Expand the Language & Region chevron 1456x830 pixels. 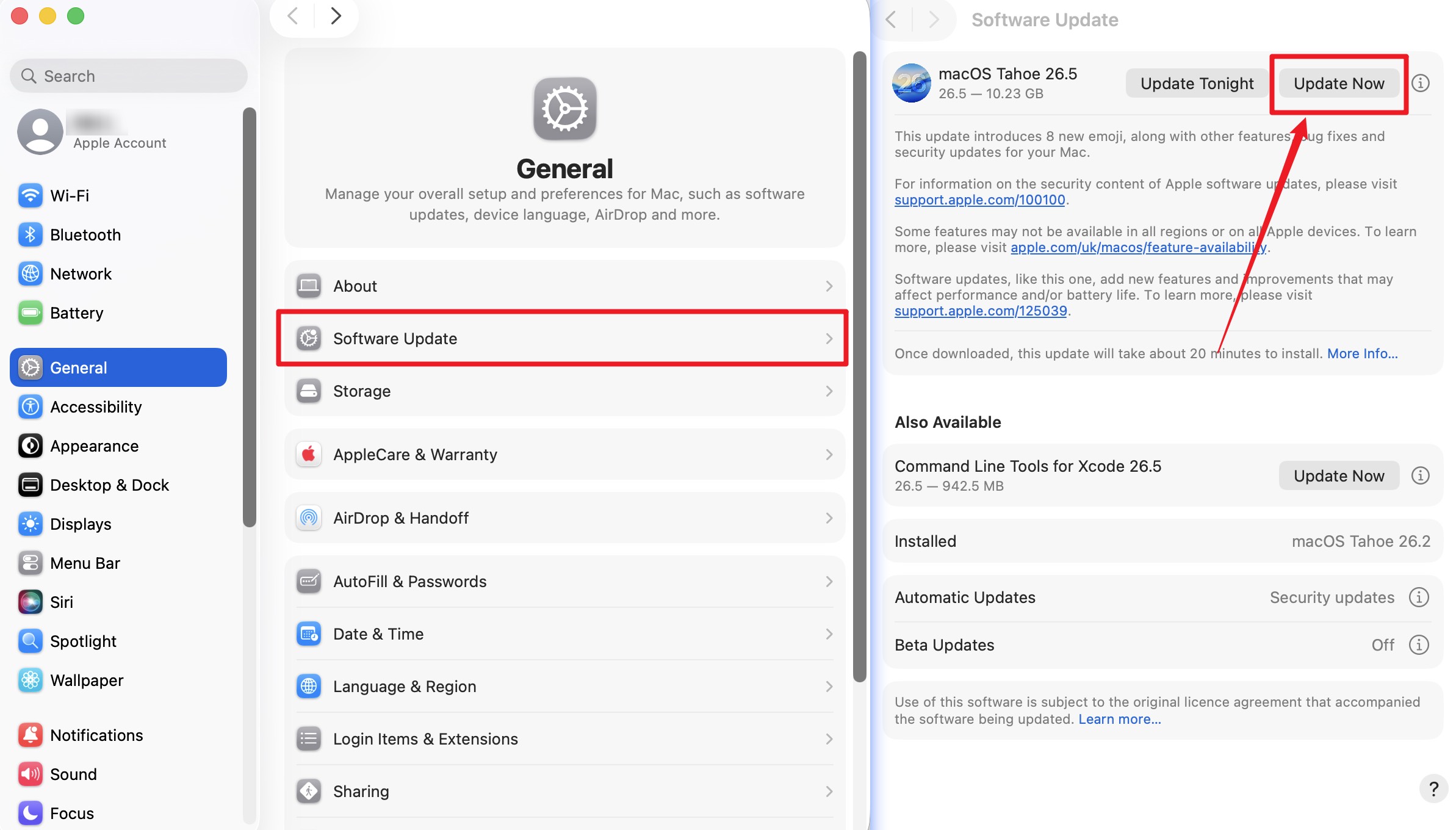click(829, 686)
